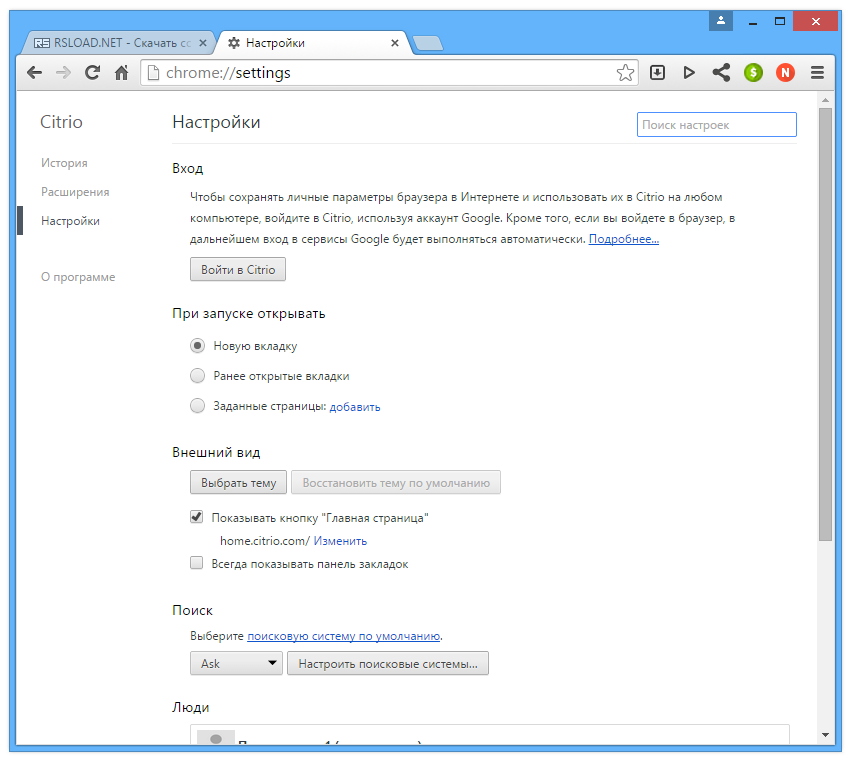Click the scrollbar down arrow
This screenshot has width=857, height=763.
click(825, 735)
